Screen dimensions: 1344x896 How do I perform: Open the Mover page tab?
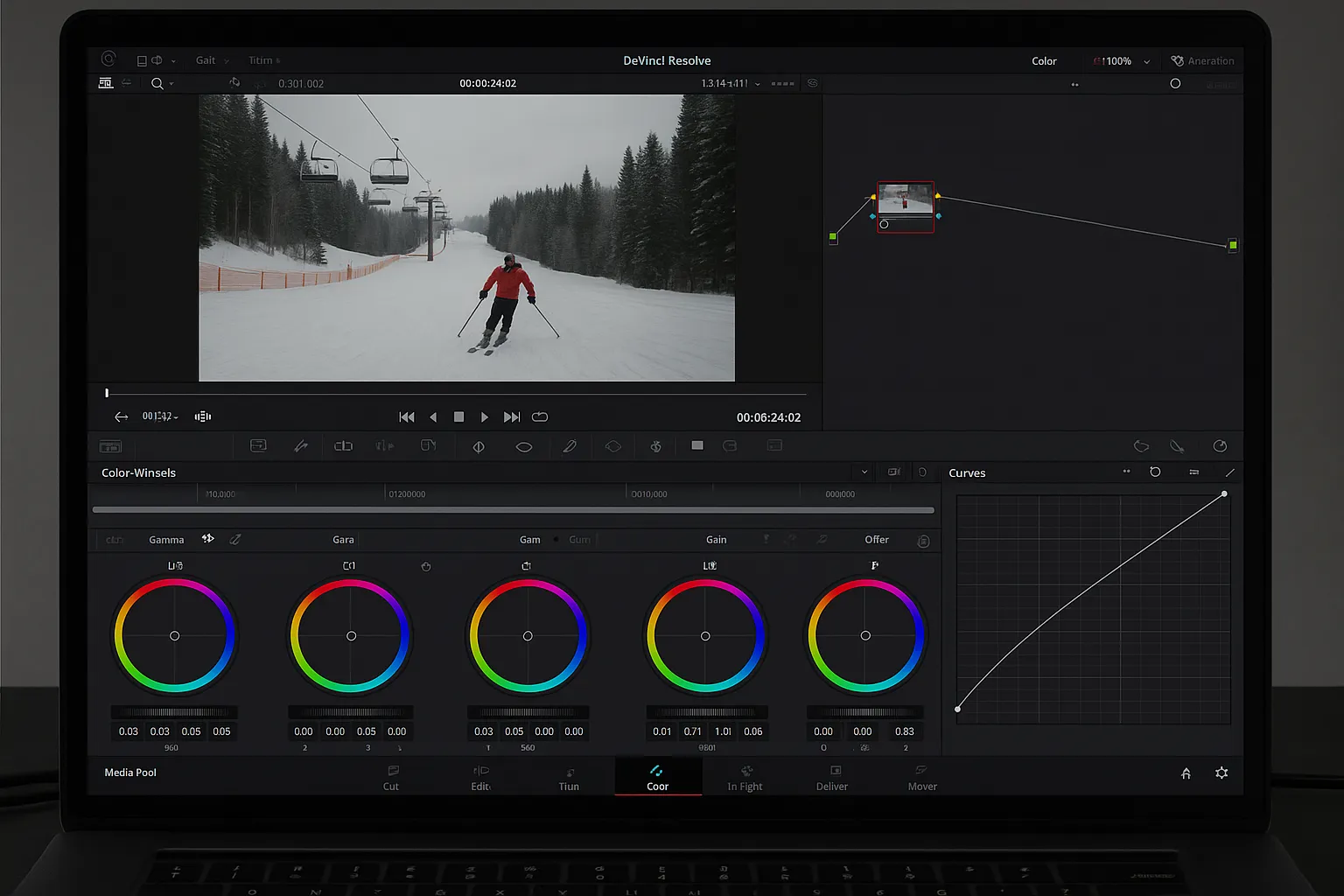pyautogui.click(x=922, y=778)
